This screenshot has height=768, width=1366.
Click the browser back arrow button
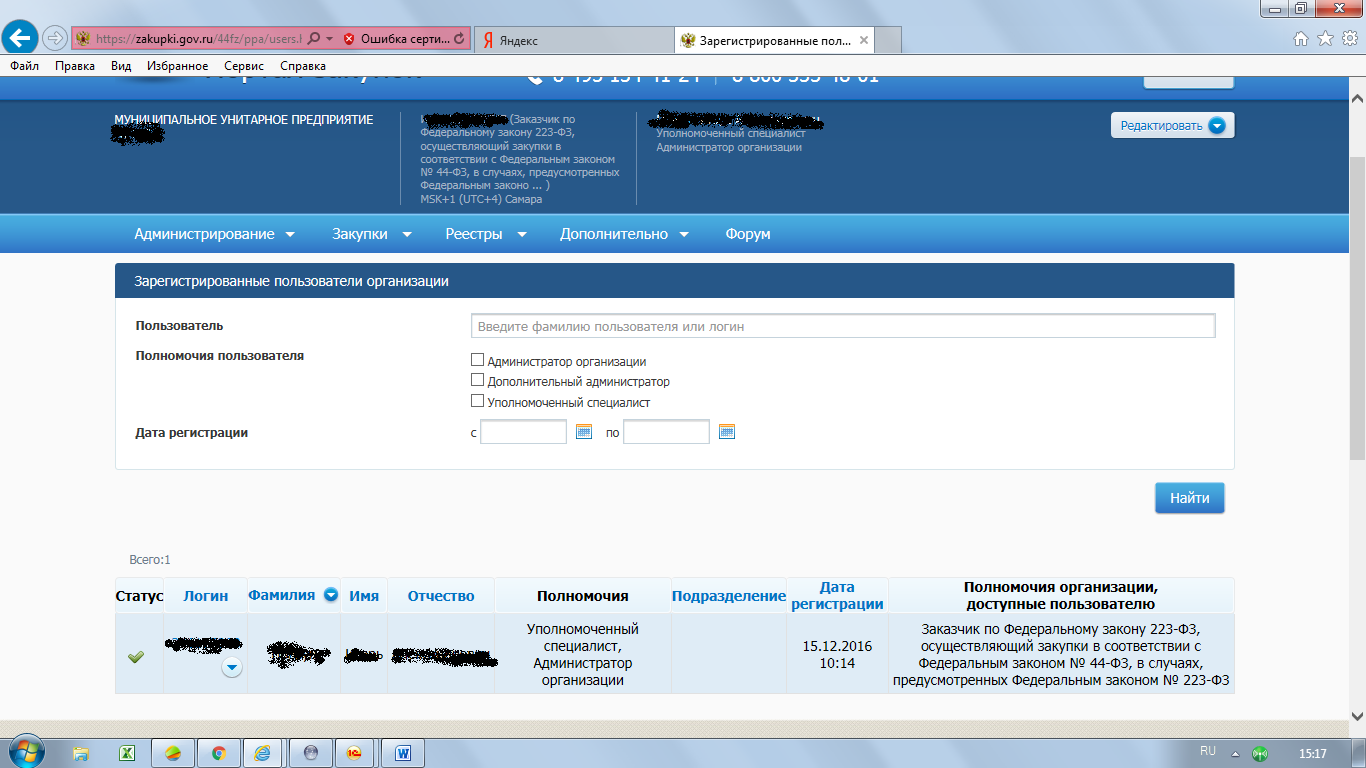point(21,39)
